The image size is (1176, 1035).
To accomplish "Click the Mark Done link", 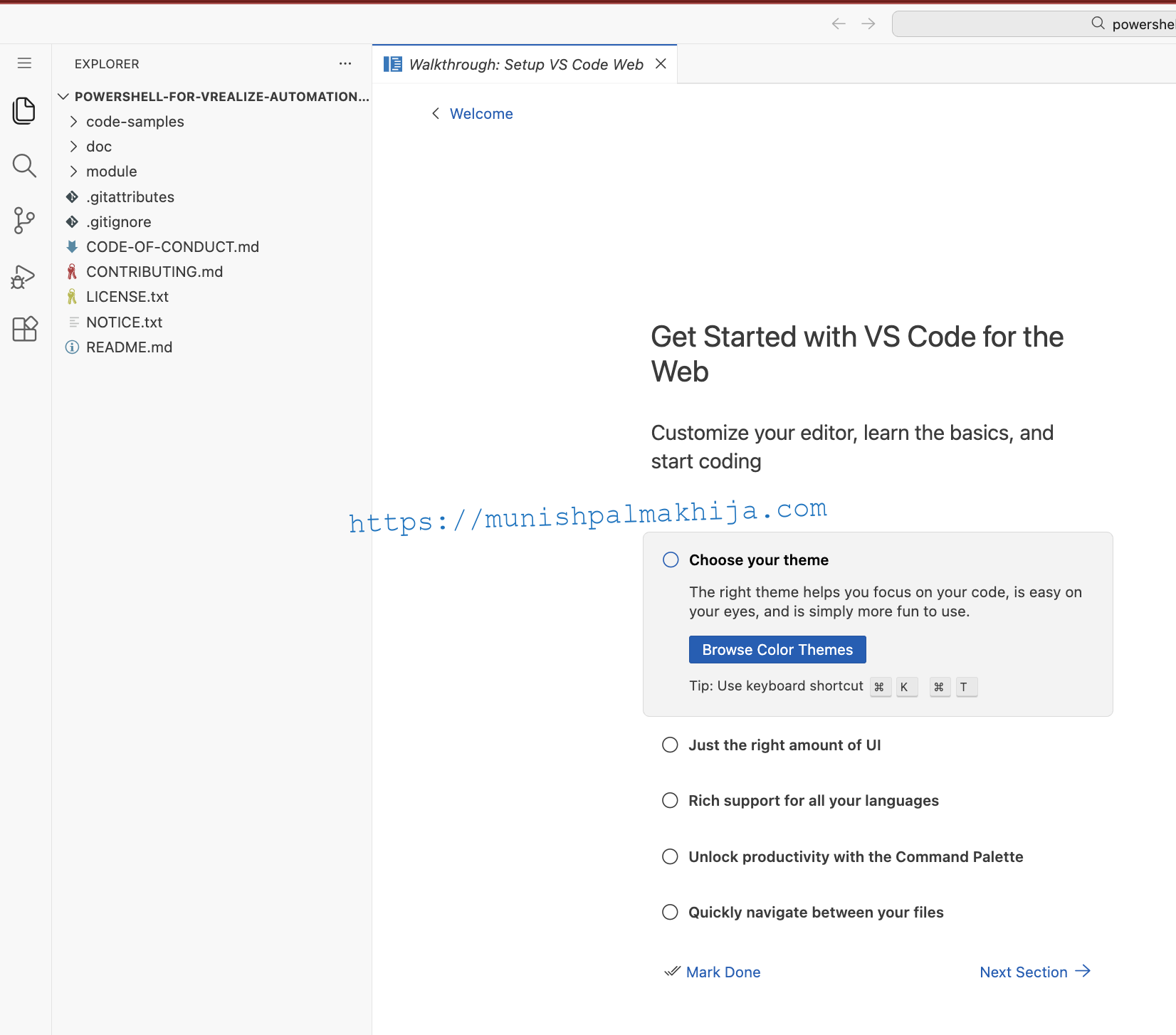I will pos(723,972).
